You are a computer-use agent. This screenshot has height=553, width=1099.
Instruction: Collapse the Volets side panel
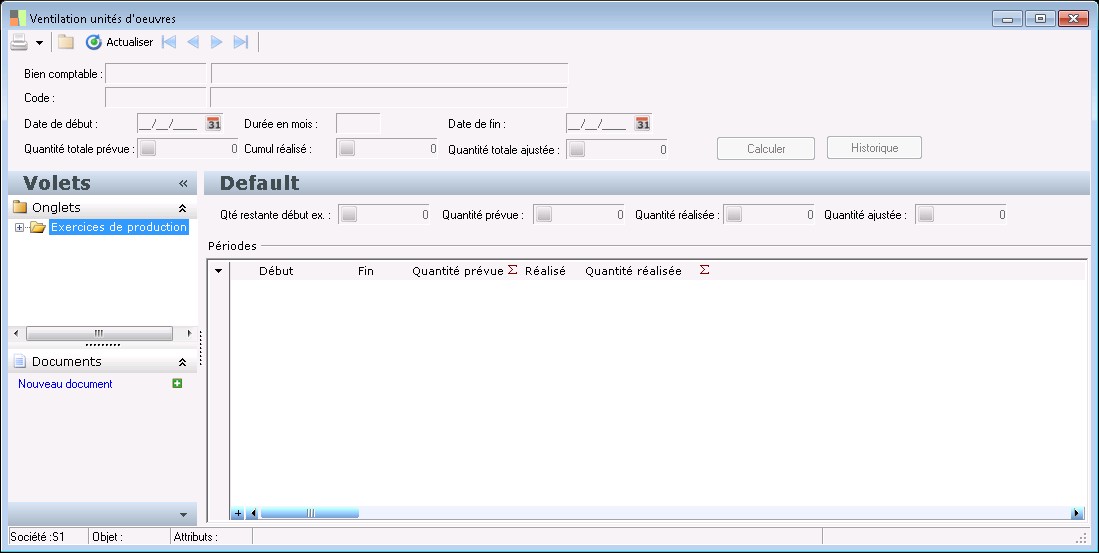[183, 184]
